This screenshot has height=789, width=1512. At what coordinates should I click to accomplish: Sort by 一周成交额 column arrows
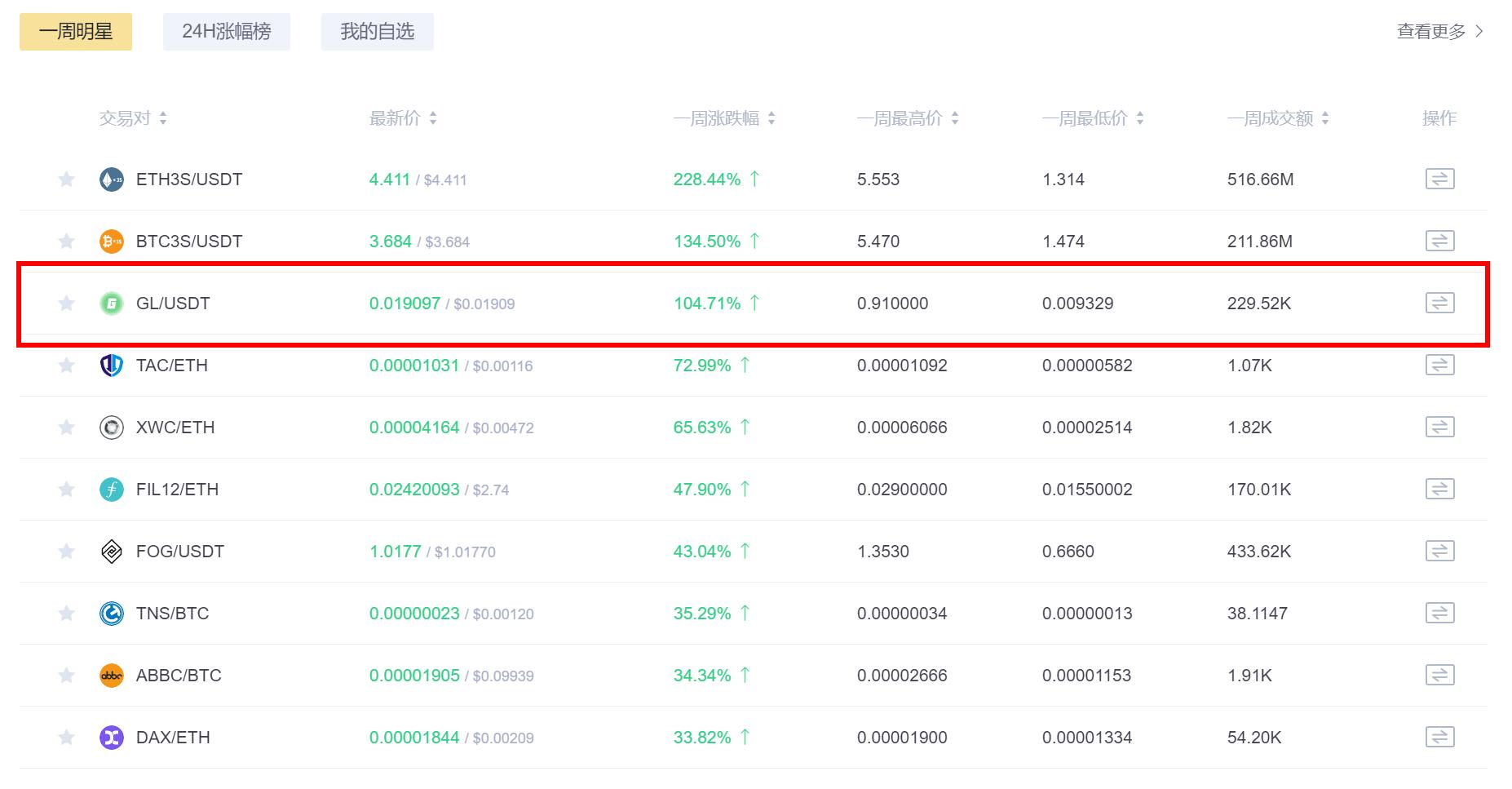1325,118
